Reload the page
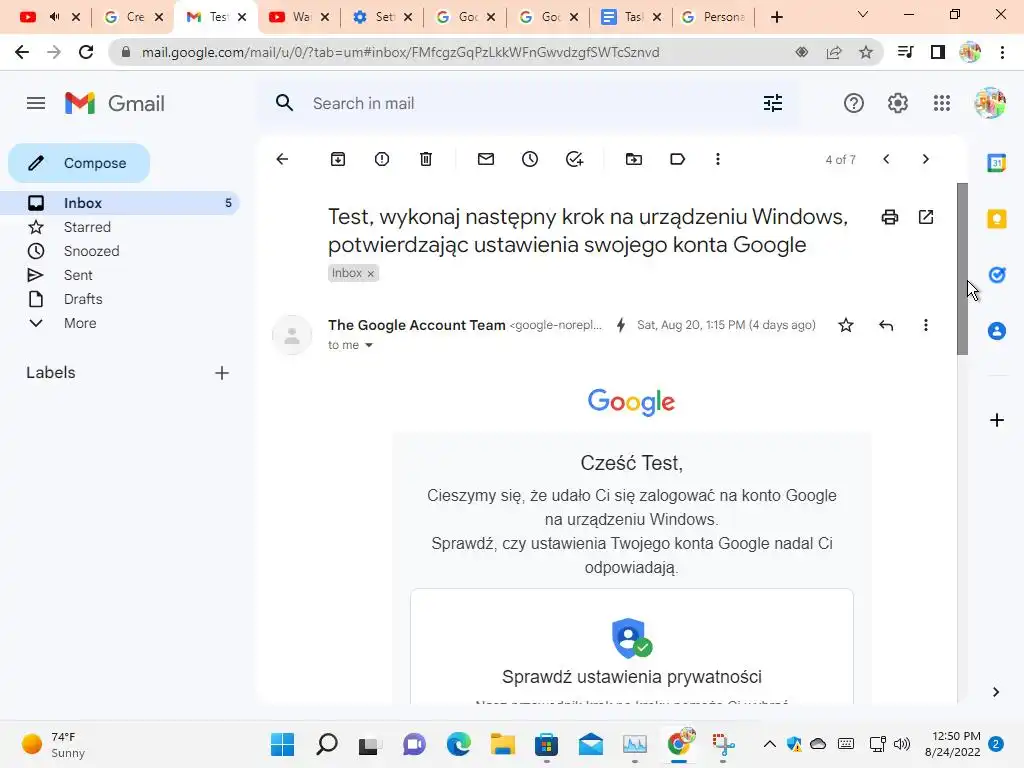1024x768 pixels. coord(86,52)
